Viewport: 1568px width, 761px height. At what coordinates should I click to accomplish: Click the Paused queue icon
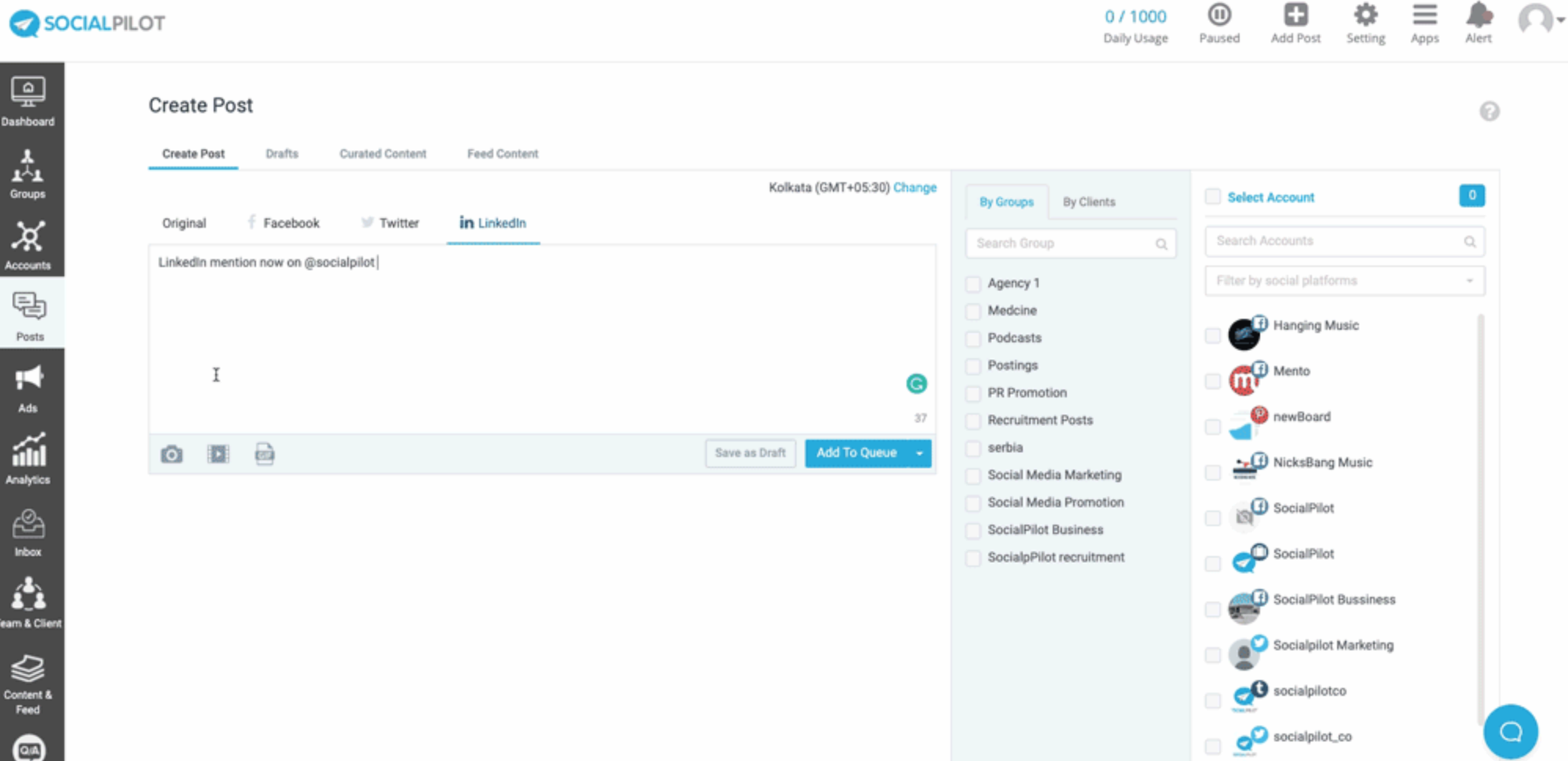click(x=1219, y=15)
